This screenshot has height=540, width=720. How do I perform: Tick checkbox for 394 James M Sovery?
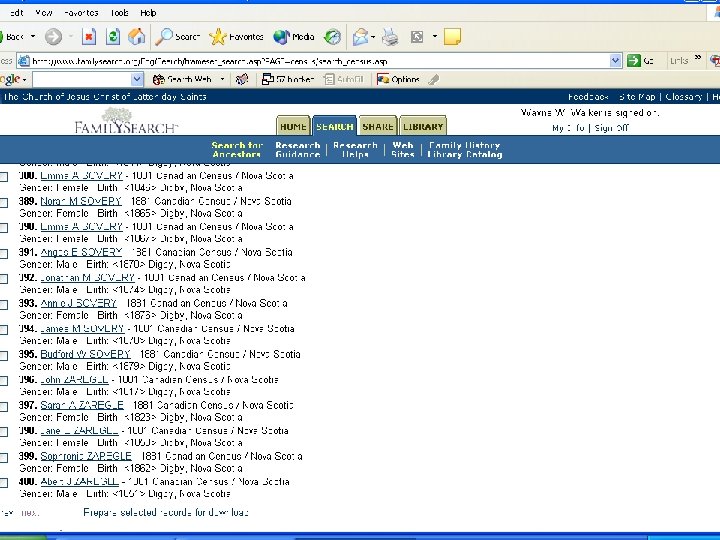pyautogui.click(x=4, y=330)
